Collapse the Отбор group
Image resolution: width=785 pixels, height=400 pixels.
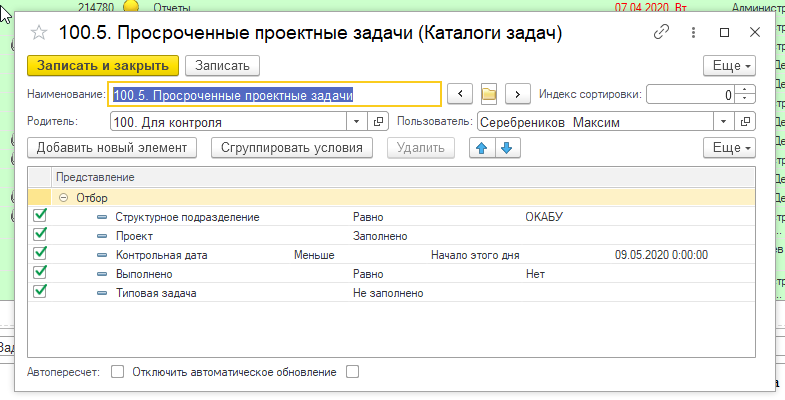pos(64,198)
